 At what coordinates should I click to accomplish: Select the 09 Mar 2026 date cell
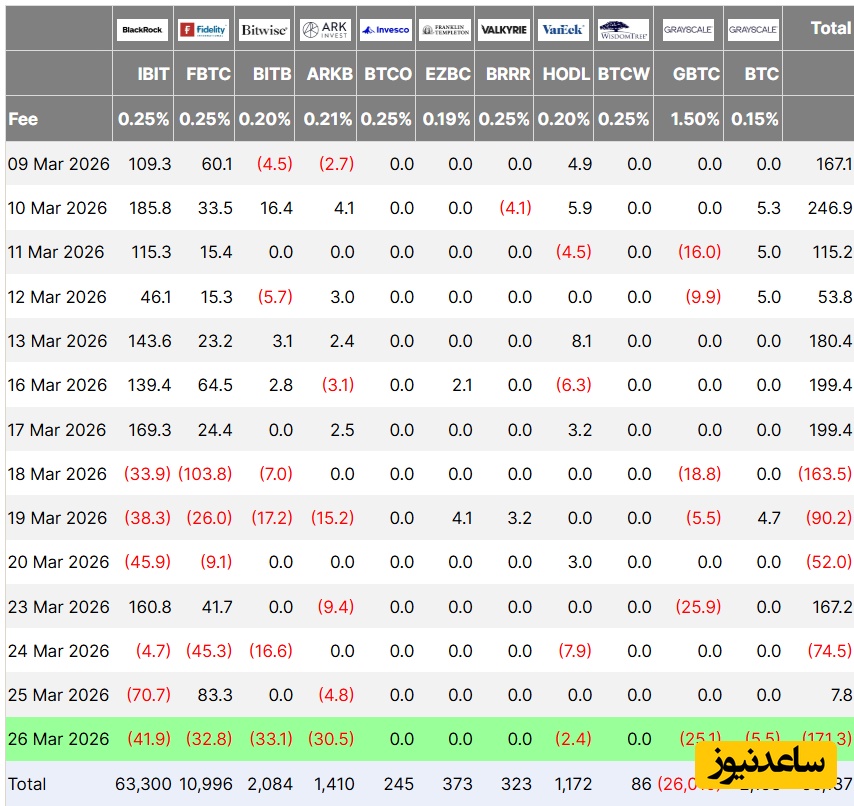click(57, 164)
